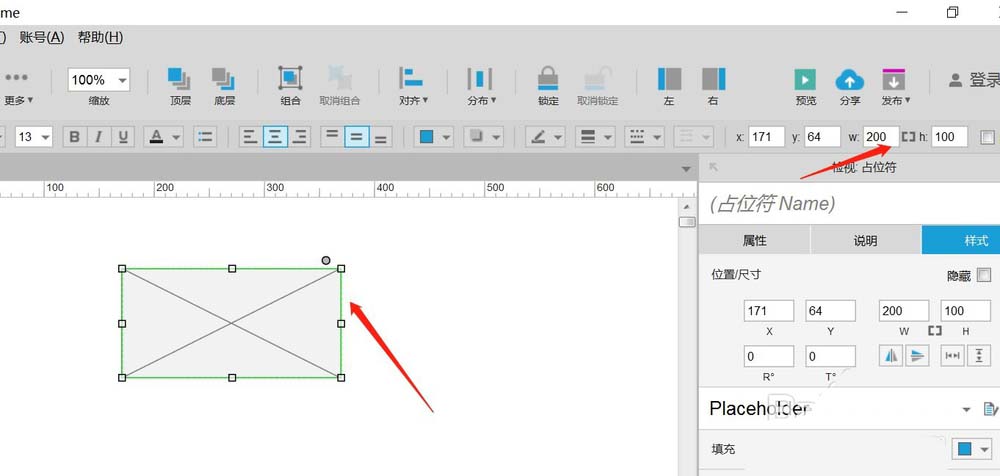Click the toolbar w width field
The width and height of the screenshot is (1000, 476).
[x=881, y=137]
